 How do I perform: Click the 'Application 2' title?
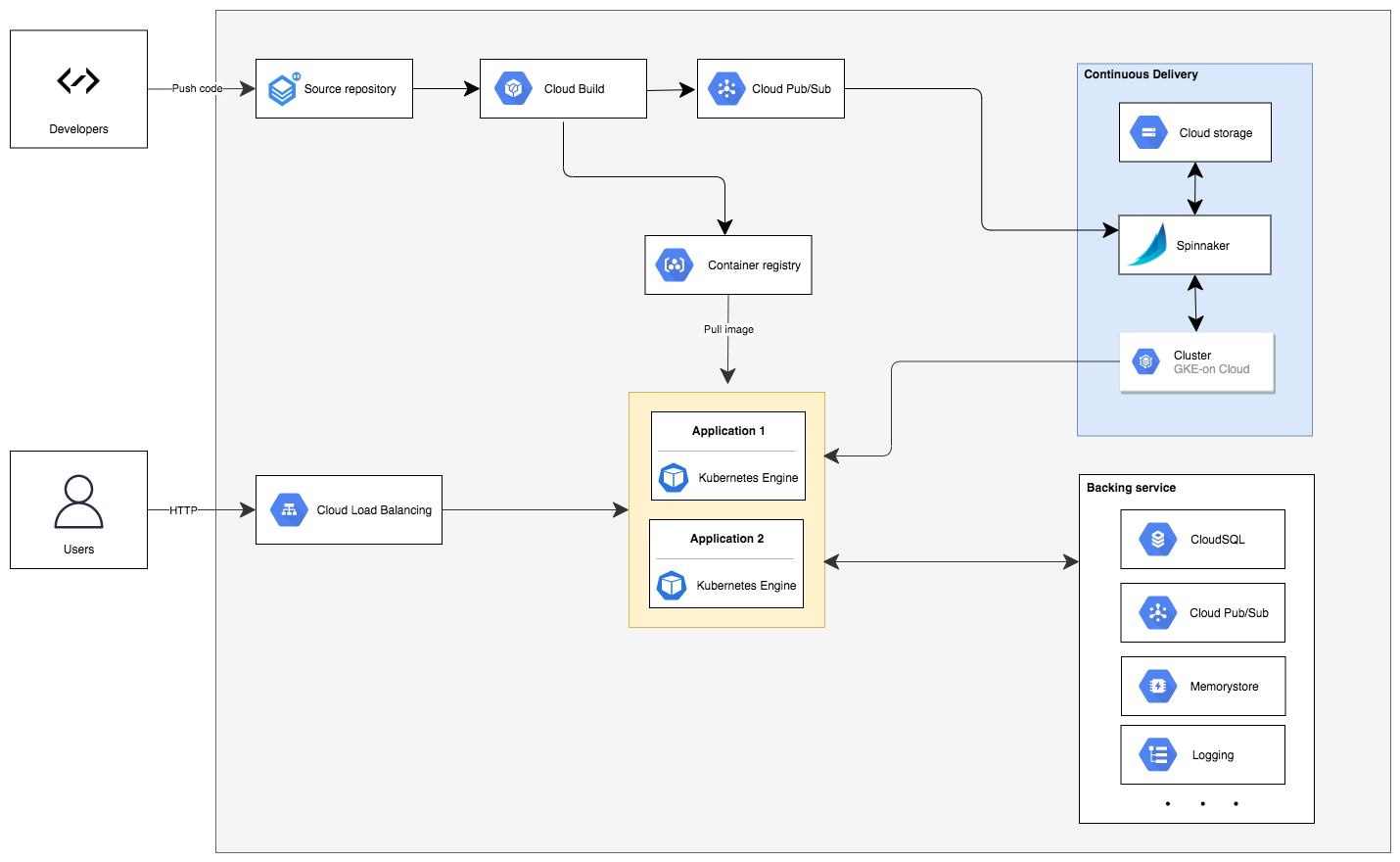coord(726,539)
